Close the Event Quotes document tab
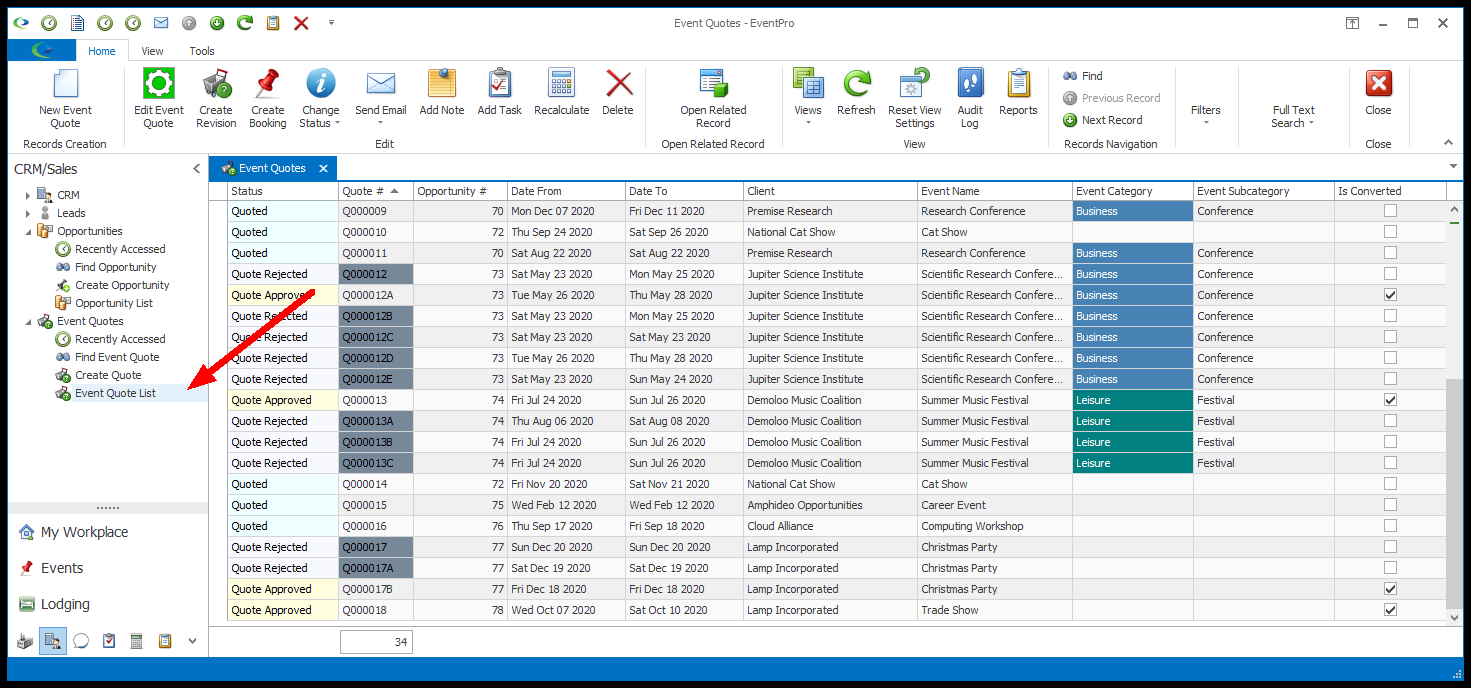This screenshot has width=1471, height=688. pyautogui.click(x=323, y=169)
